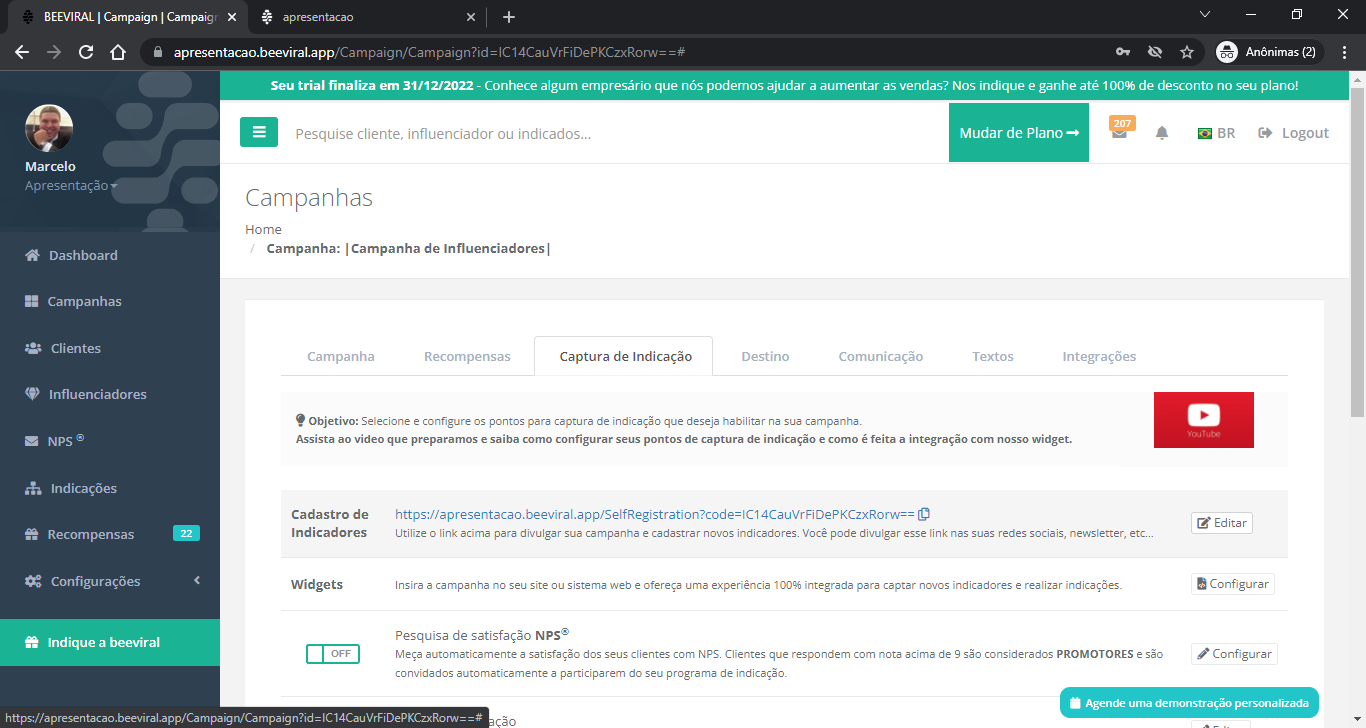The width and height of the screenshot is (1366, 728).
Task: Click Agende uma demonstração personalizada button
Action: [1189, 703]
